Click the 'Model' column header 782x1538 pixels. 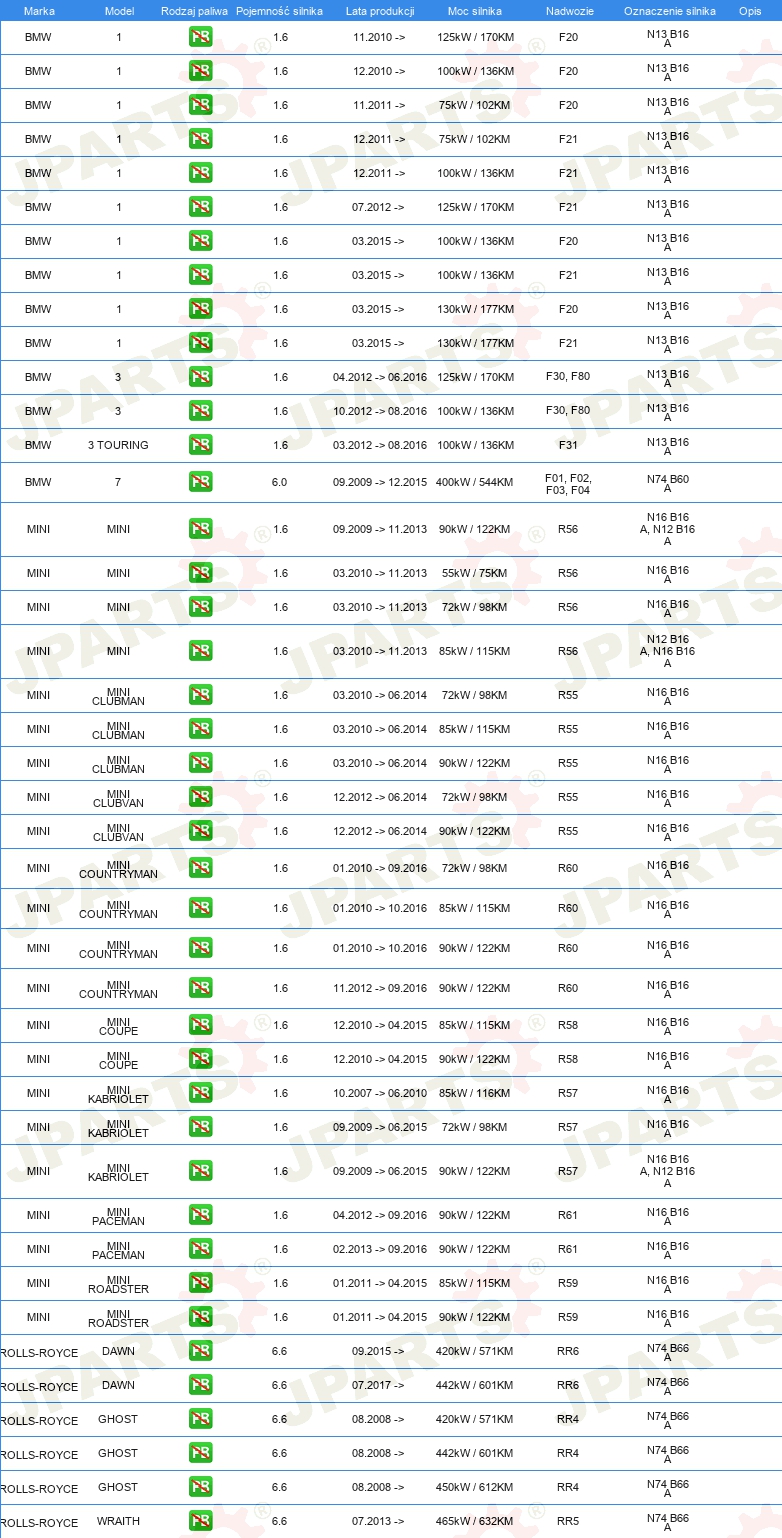coord(119,10)
